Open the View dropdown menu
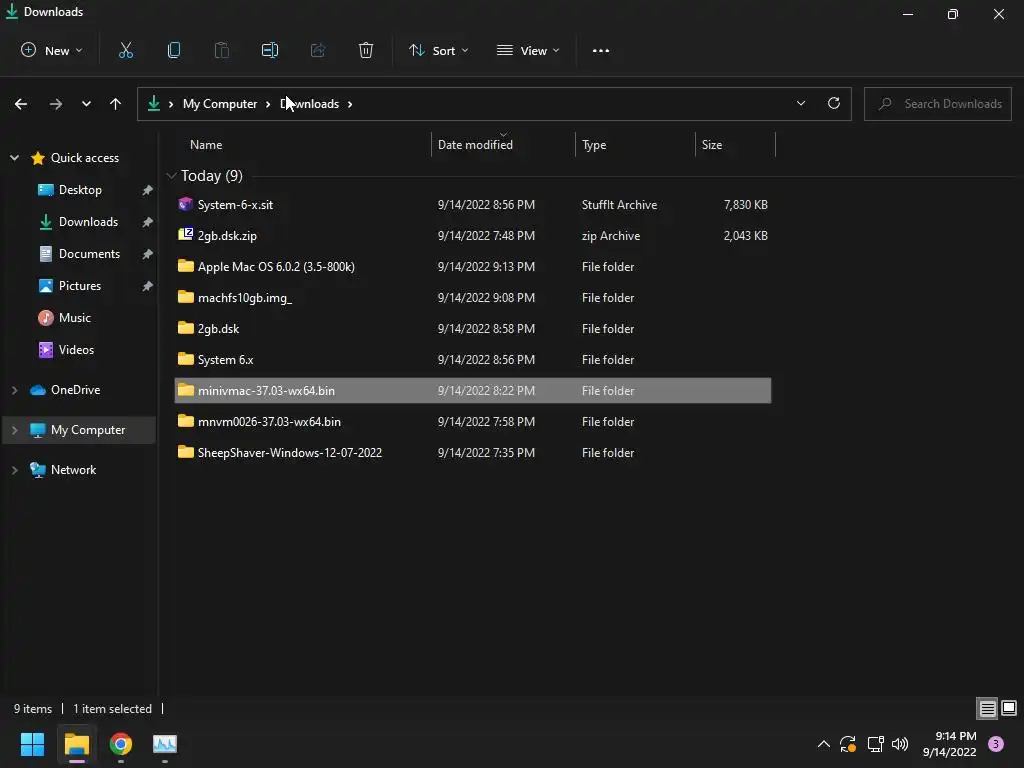This screenshot has height=768, width=1024. 528,50
